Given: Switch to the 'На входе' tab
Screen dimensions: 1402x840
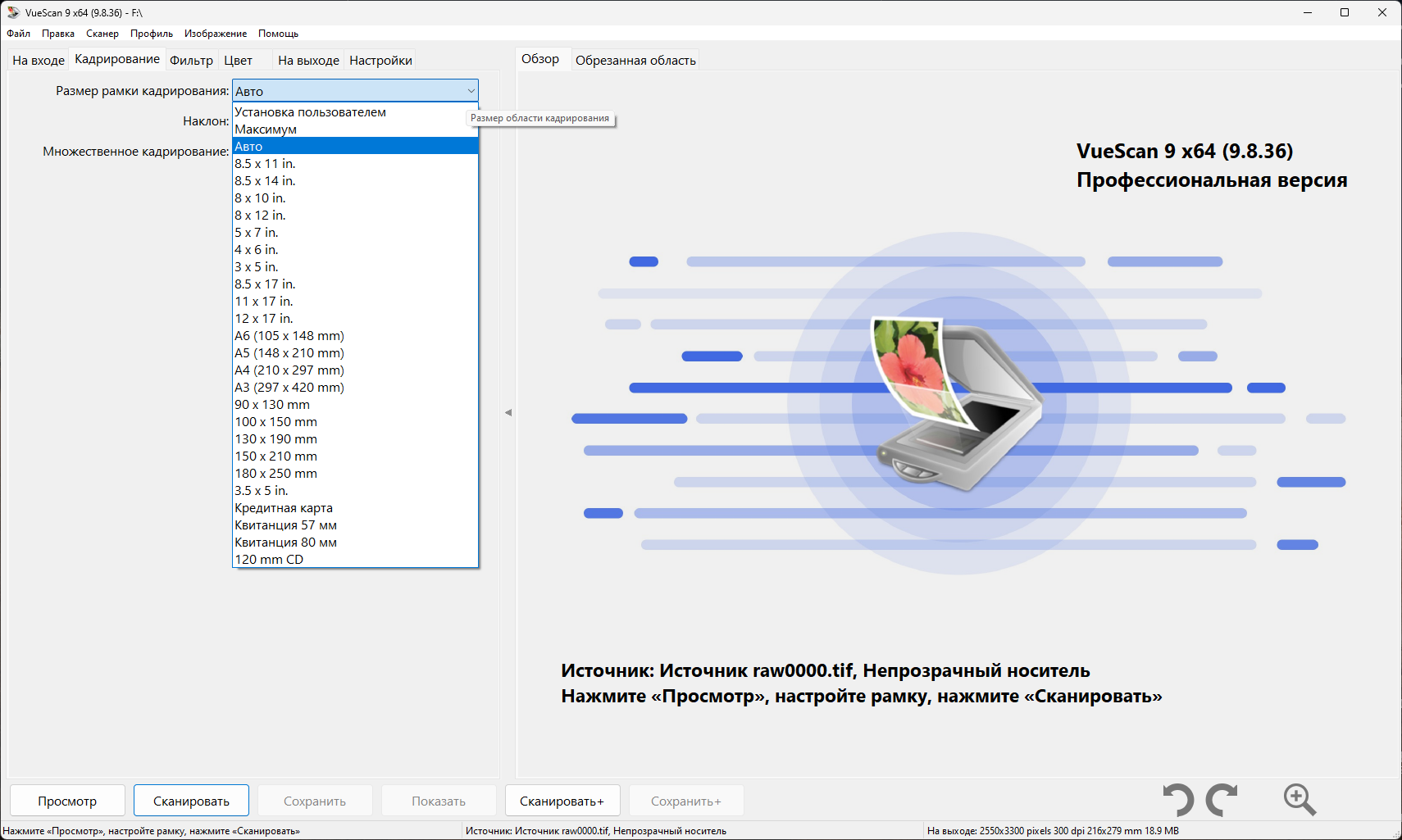Looking at the screenshot, I should (x=39, y=60).
